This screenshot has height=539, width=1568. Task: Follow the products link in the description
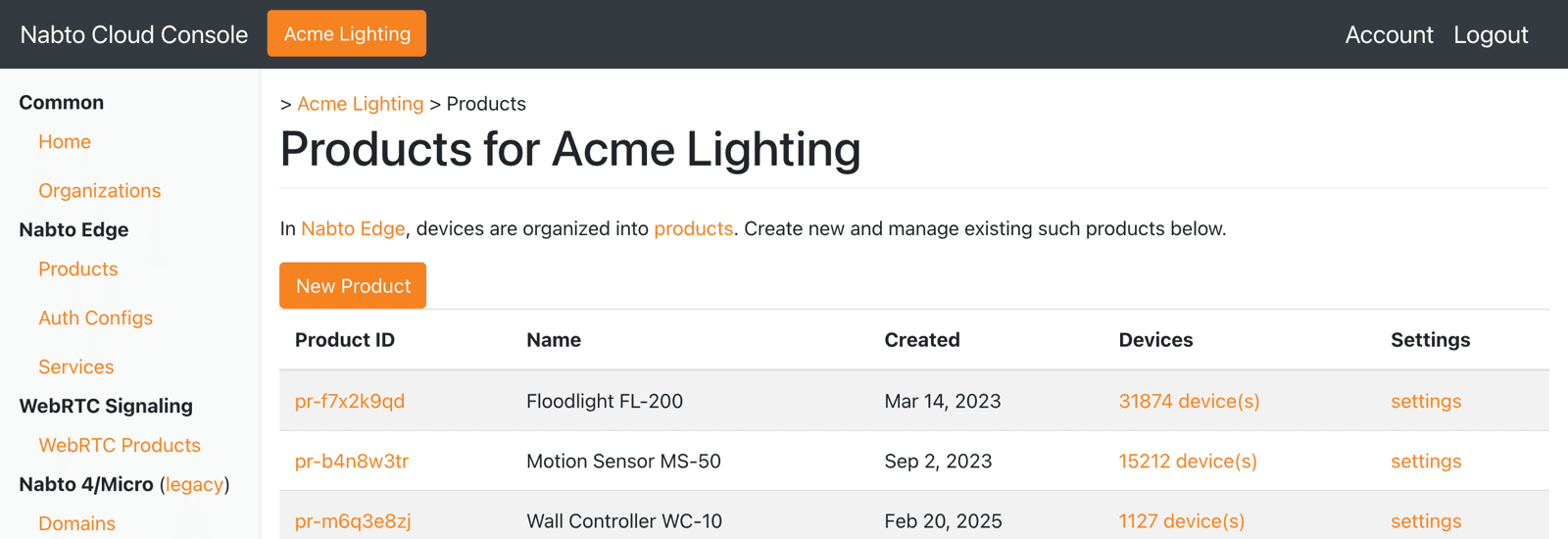point(694,228)
